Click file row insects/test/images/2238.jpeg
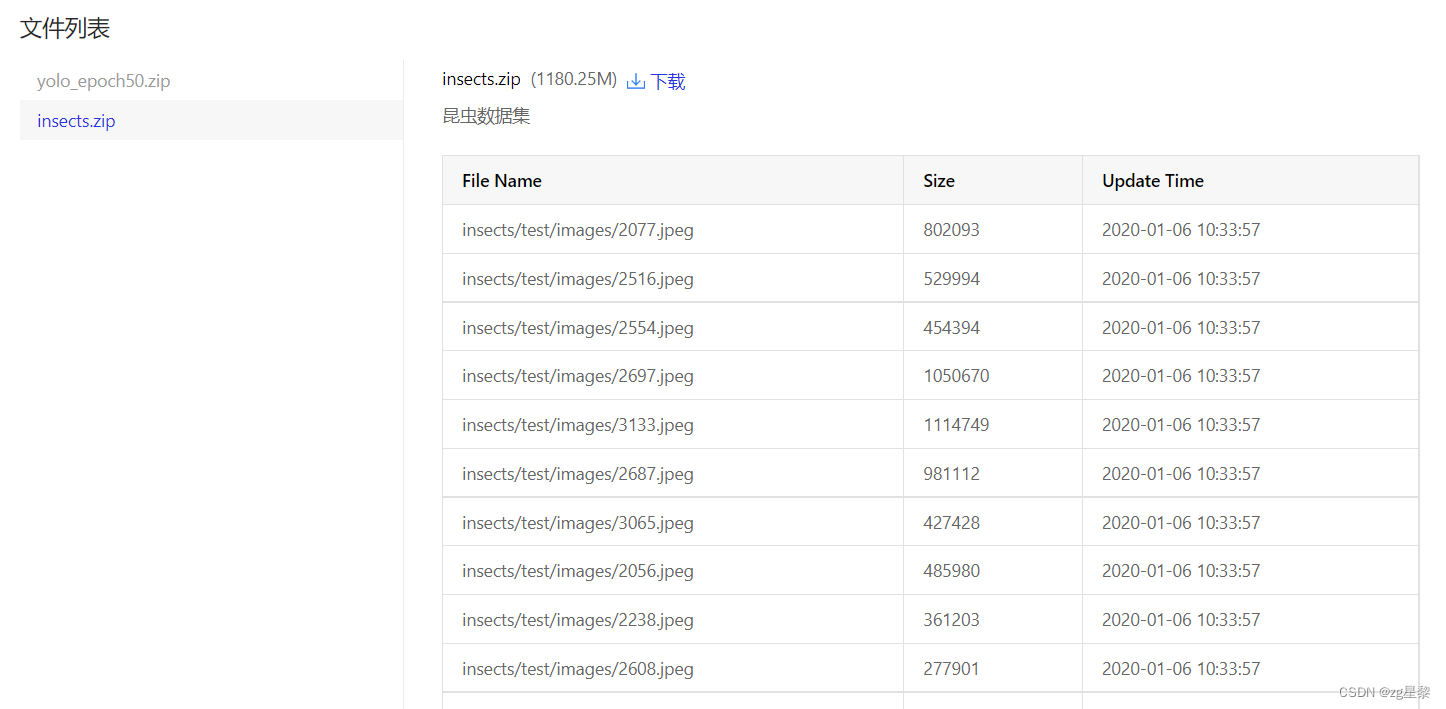The width and height of the screenshot is (1446, 709). tap(930, 620)
